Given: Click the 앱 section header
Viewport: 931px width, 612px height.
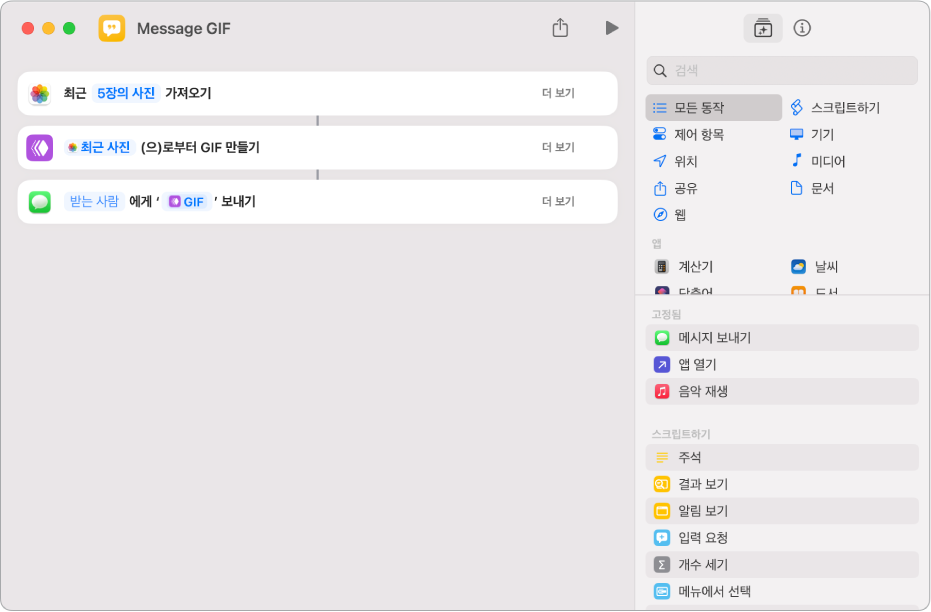Looking at the screenshot, I should click(x=657, y=243).
